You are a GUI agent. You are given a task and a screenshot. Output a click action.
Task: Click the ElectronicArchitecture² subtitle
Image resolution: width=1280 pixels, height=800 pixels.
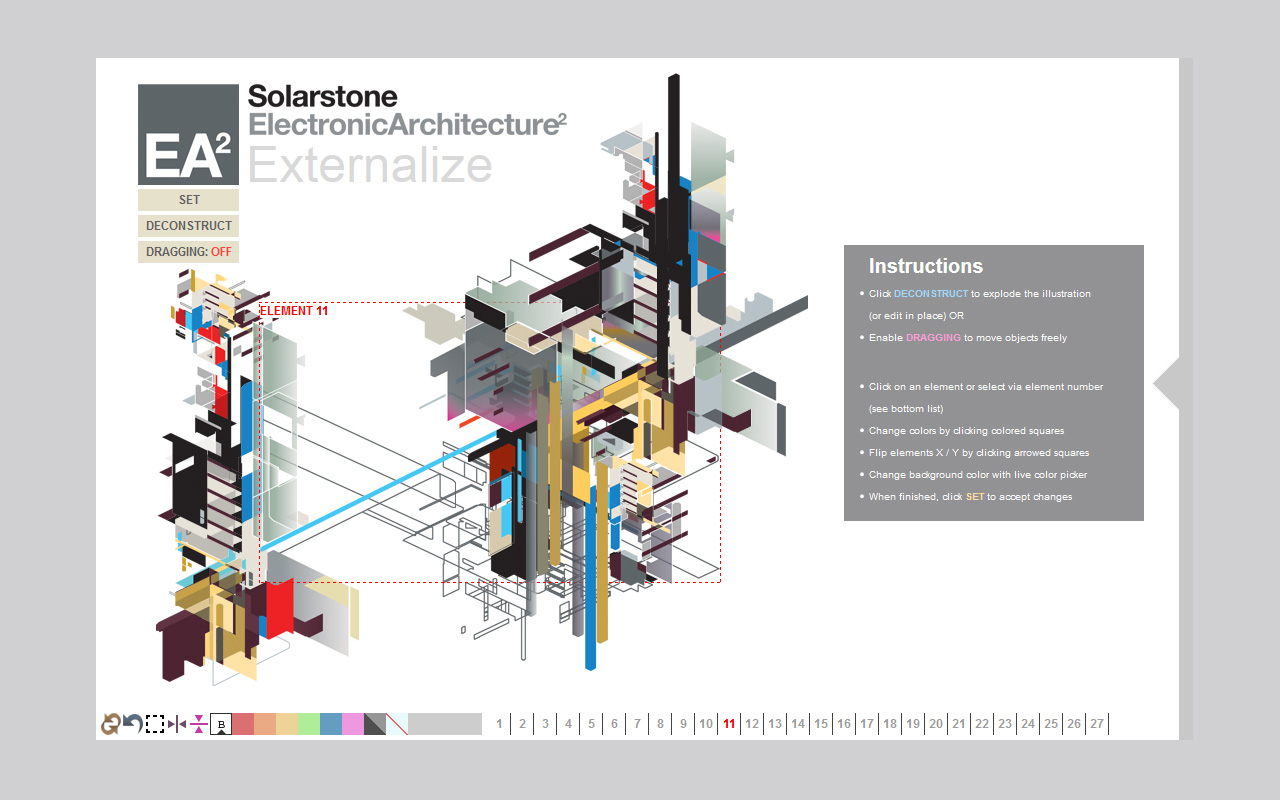click(x=408, y=124)
